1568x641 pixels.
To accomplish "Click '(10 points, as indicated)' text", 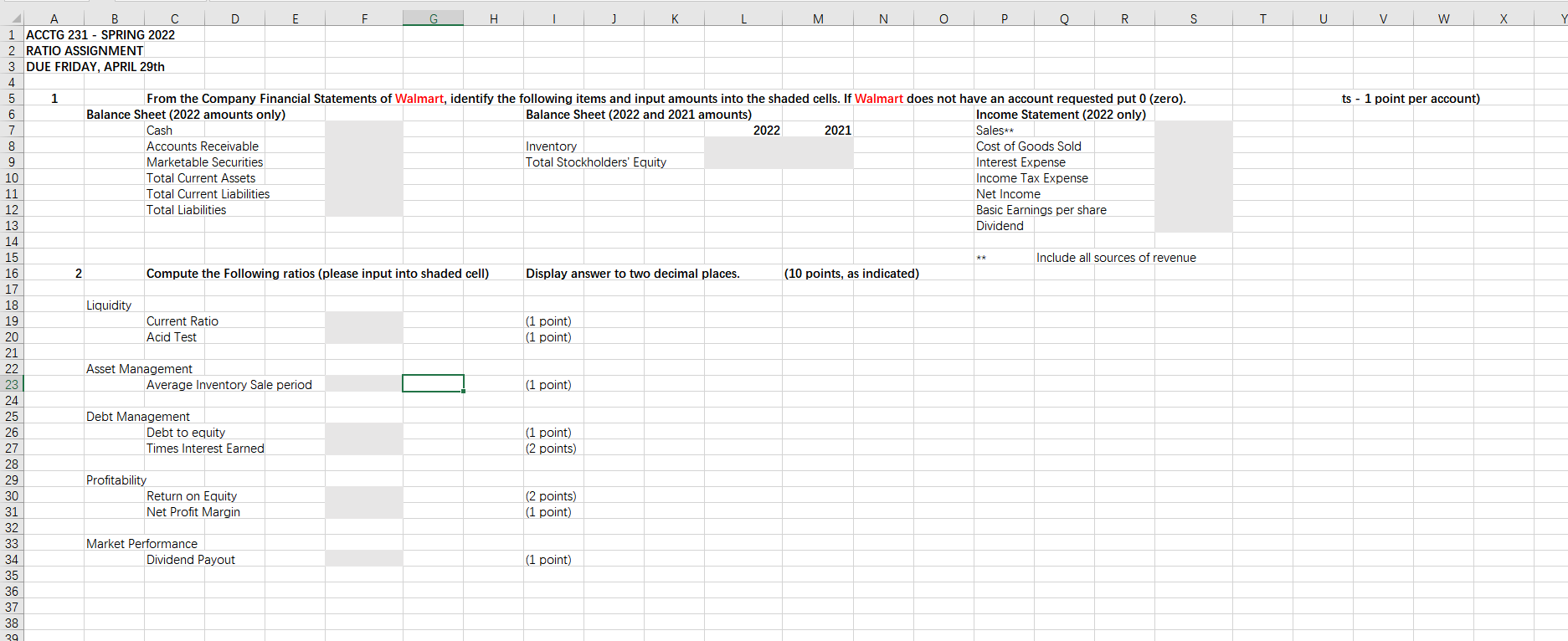I will 851,273.
